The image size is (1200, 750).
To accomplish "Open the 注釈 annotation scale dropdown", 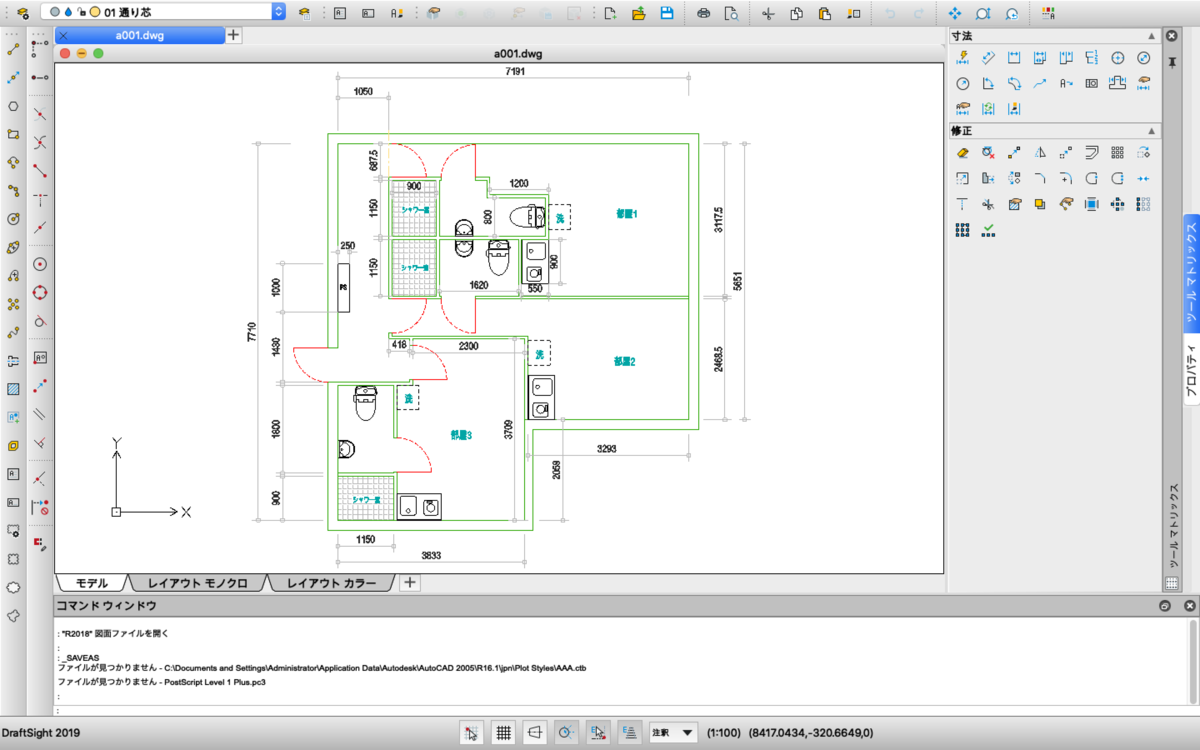I will (673, 732).
